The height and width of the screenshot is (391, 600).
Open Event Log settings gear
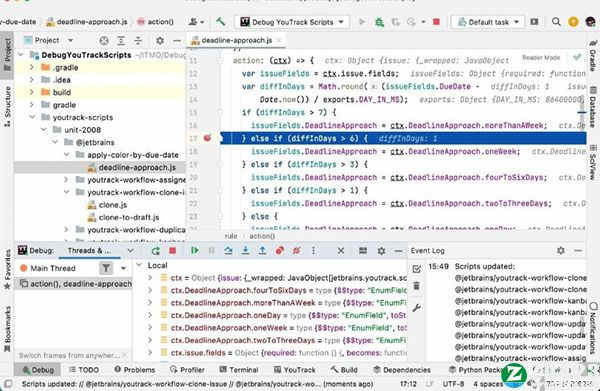tap(561, 251)
